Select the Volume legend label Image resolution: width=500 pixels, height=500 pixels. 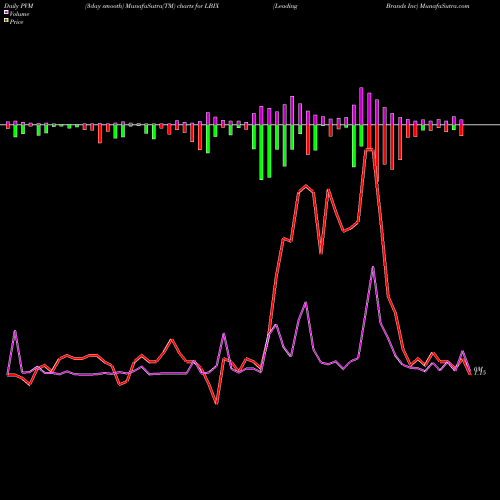pyautogui.click(x=19, y=14)
